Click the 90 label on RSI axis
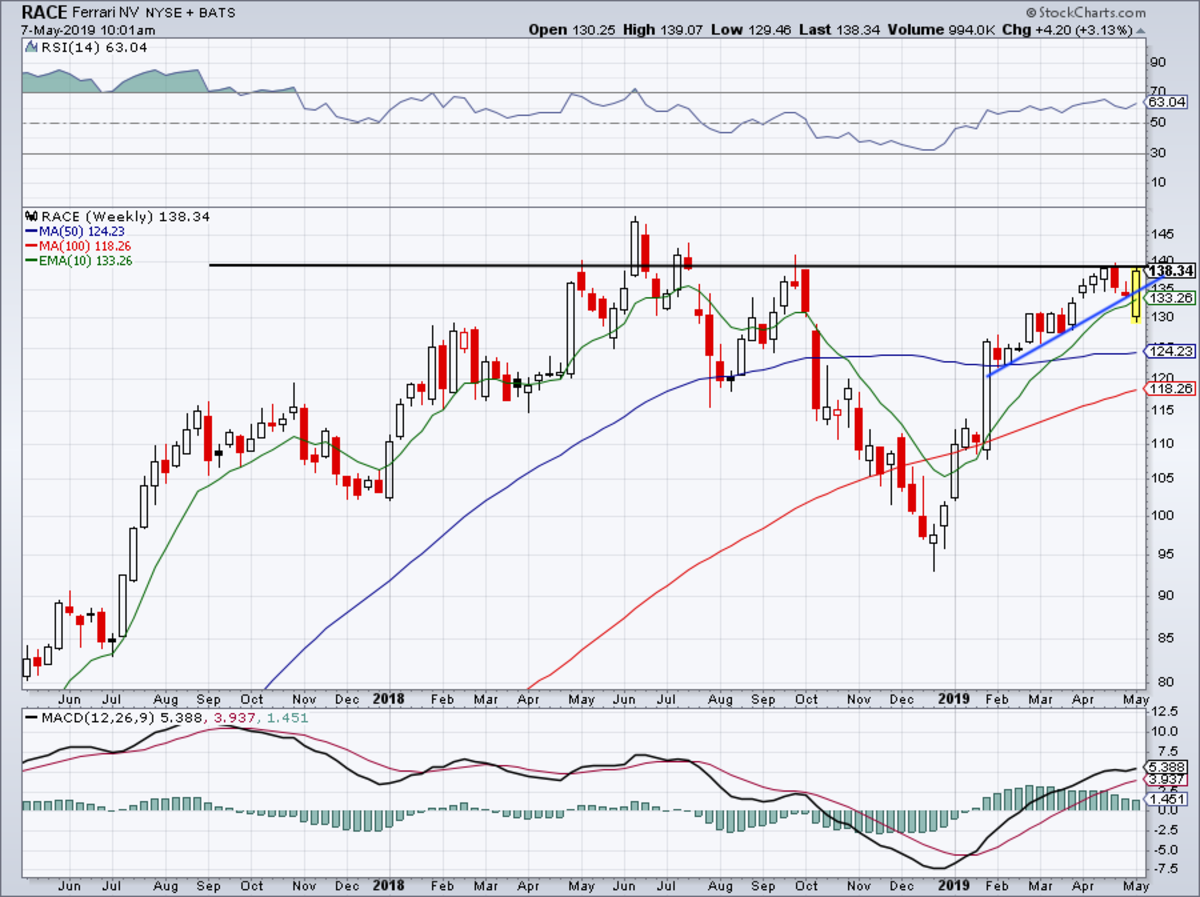The height and width of the screenshot is (897, 1200). (x=1158, y=62)
